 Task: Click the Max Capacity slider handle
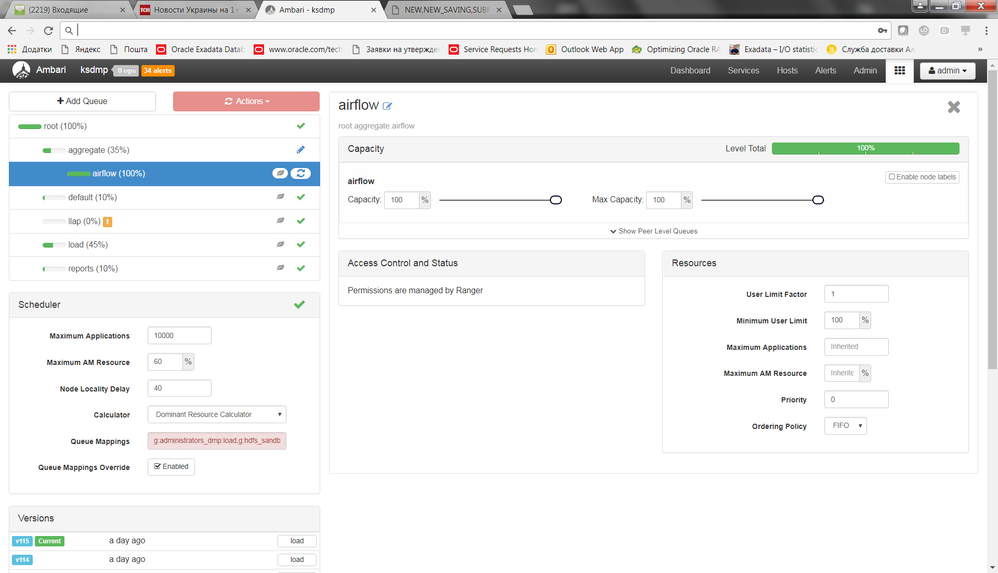click(818, 200)
